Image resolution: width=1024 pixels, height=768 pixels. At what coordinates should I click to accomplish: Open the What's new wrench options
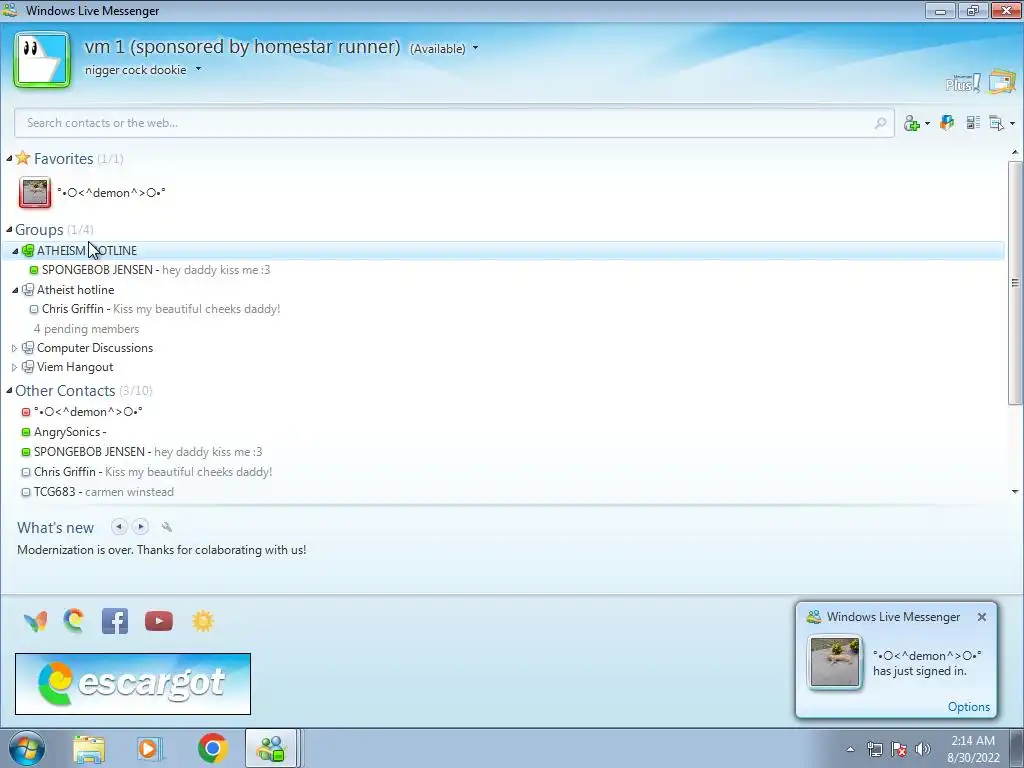167,527
